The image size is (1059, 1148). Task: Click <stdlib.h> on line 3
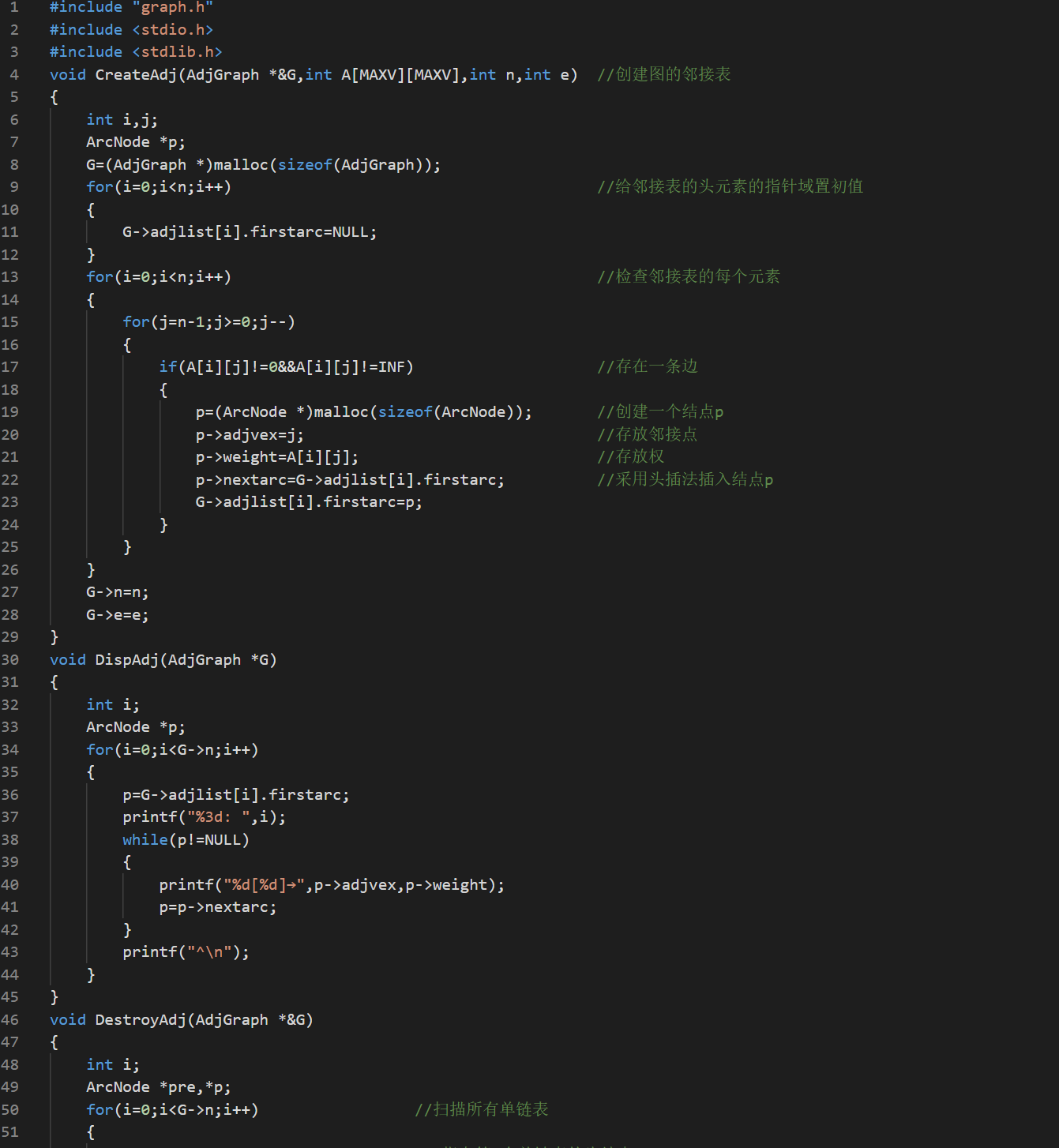point(177,51)
